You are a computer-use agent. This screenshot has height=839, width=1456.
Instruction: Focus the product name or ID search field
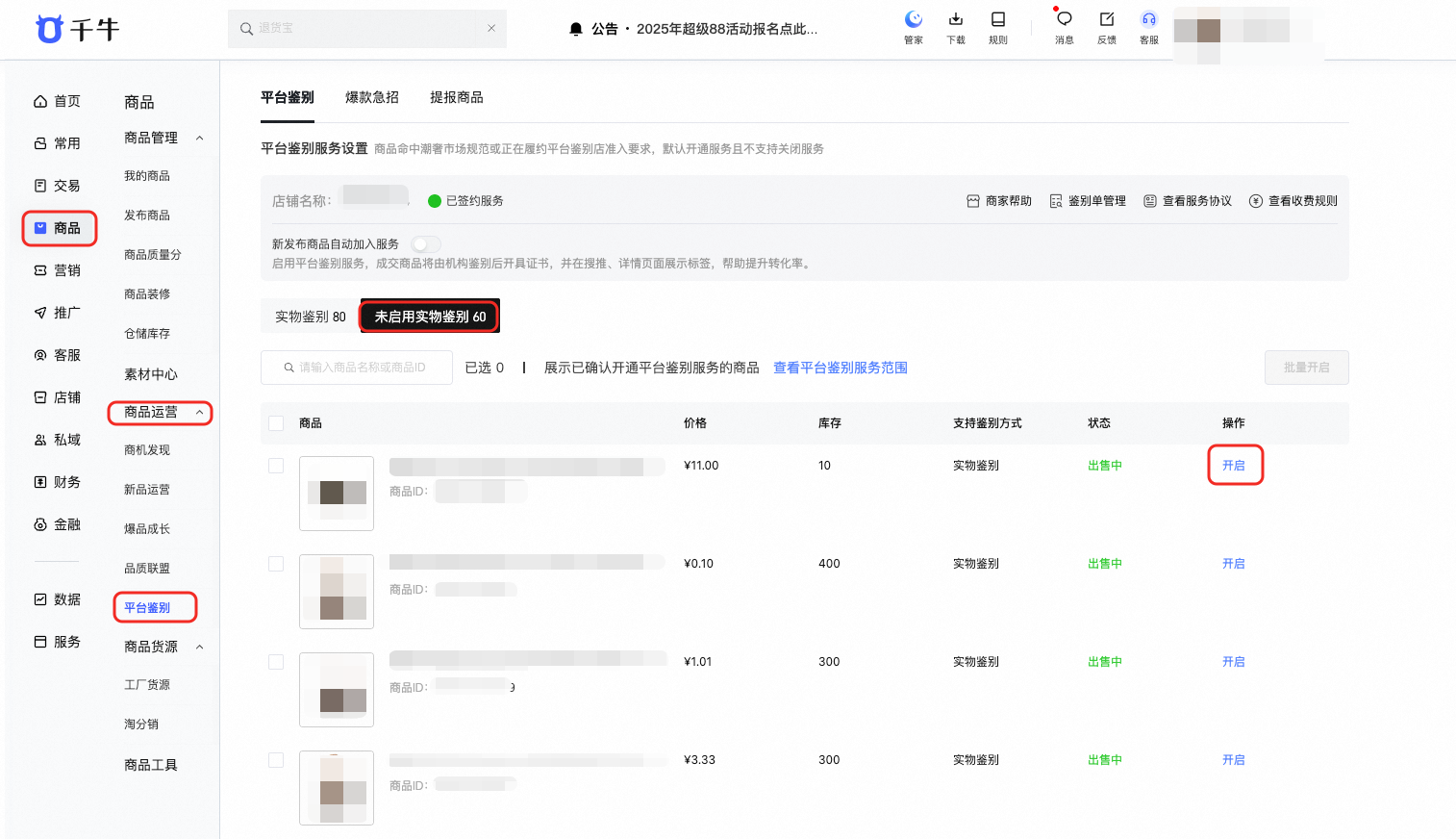(x=357, y=368)
